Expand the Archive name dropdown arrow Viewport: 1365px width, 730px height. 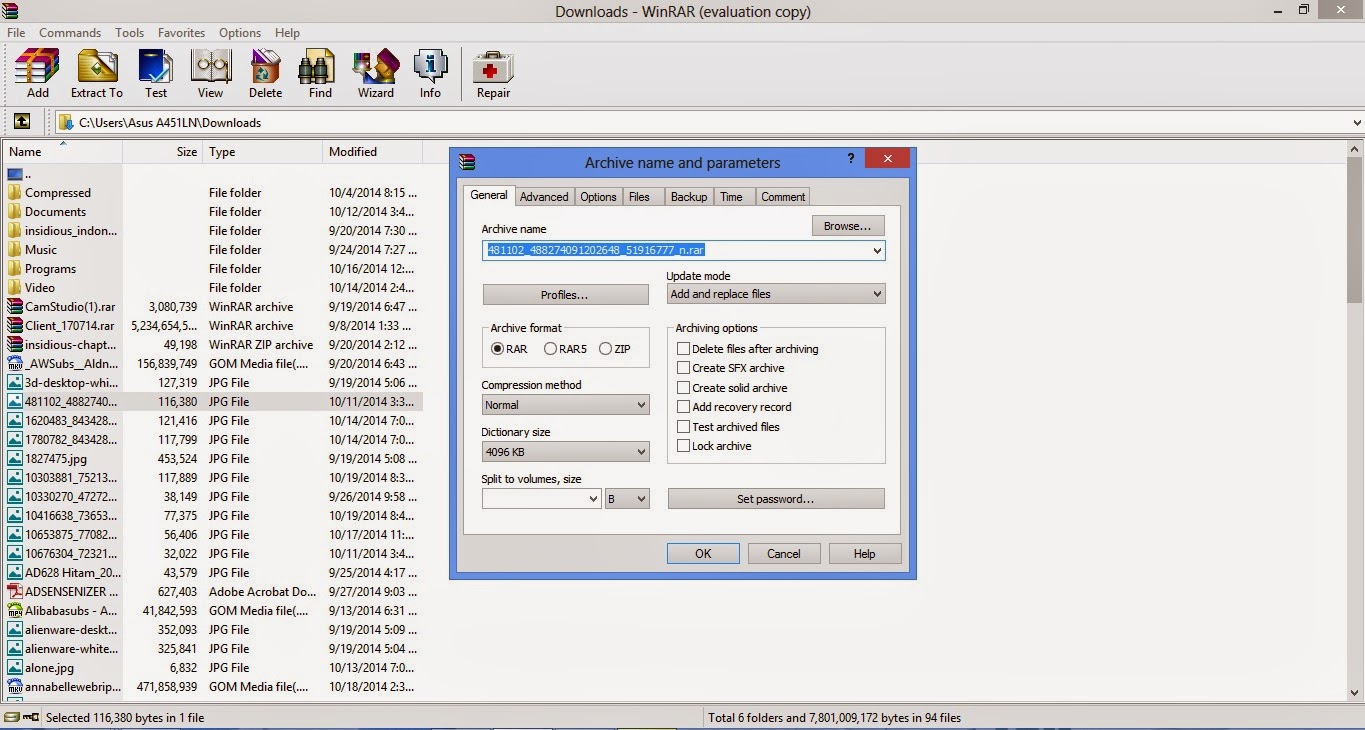pyautogui.click(x=877, y=251)
